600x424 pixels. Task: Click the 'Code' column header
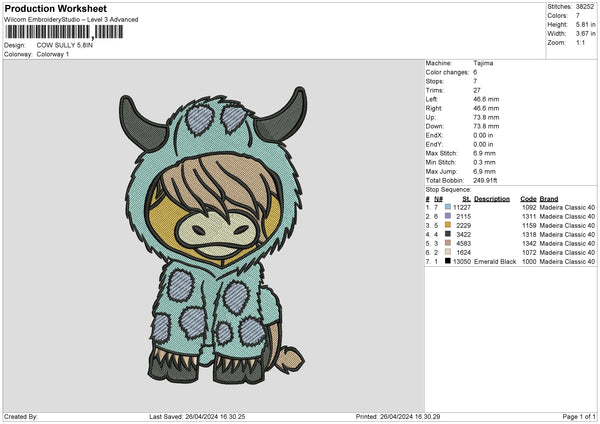(x=528, y=199)
